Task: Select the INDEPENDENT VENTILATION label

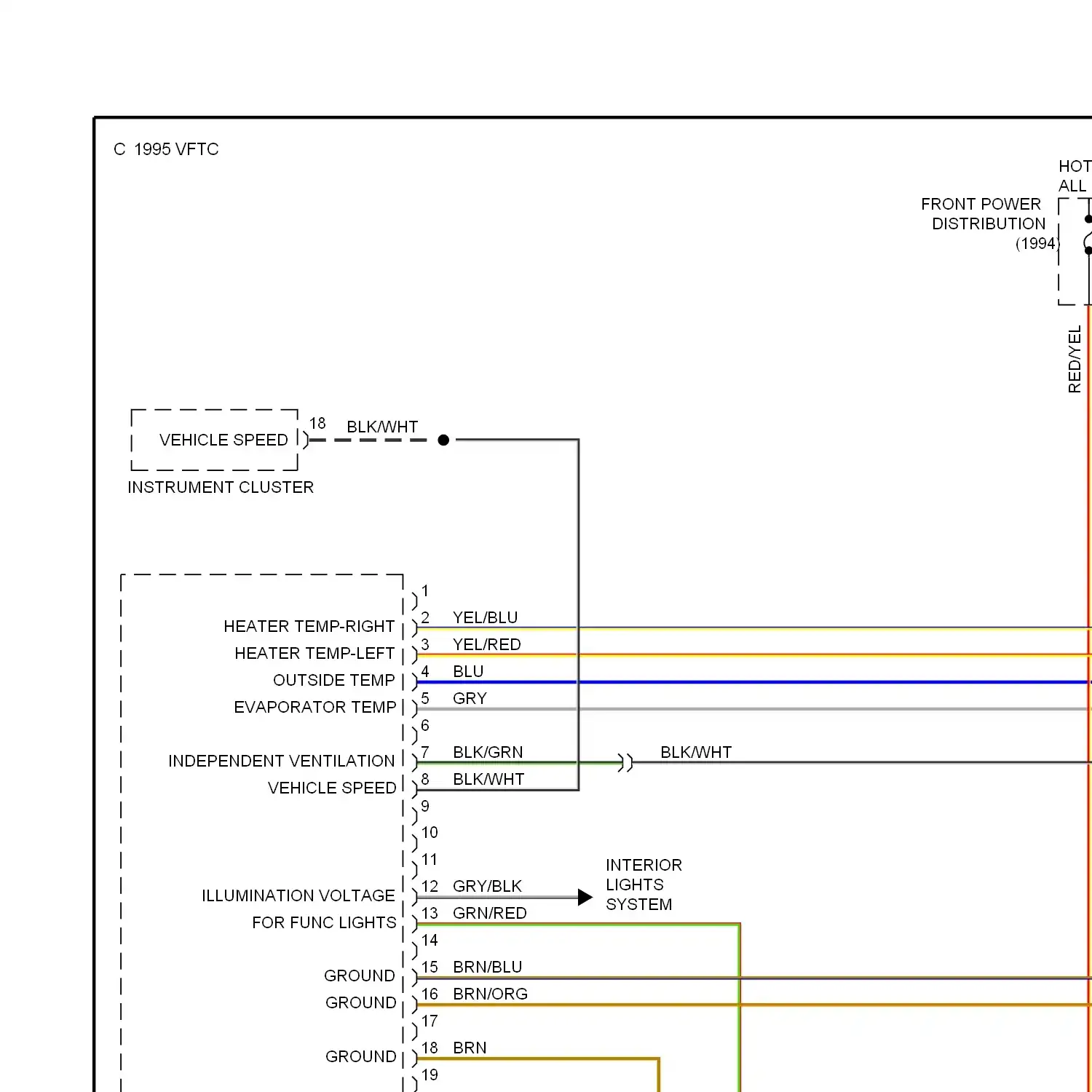Action: [282, 761]
